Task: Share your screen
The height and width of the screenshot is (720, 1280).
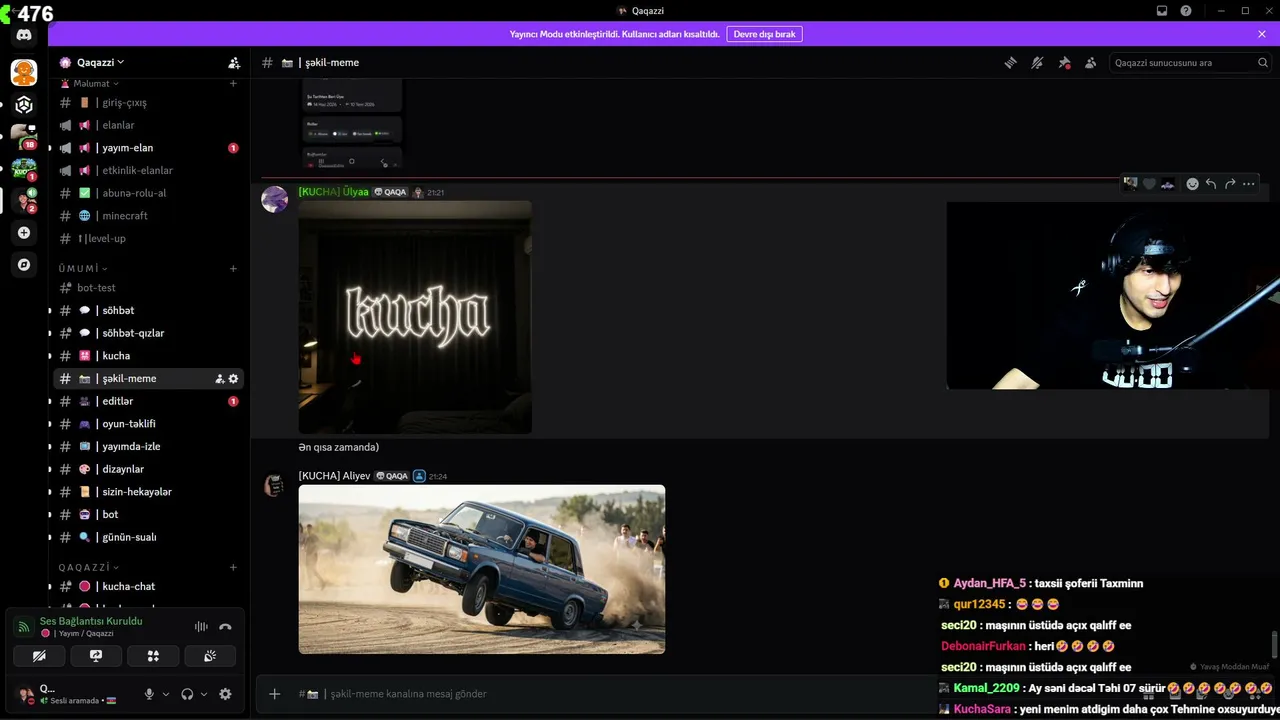Action: (96, 656)
